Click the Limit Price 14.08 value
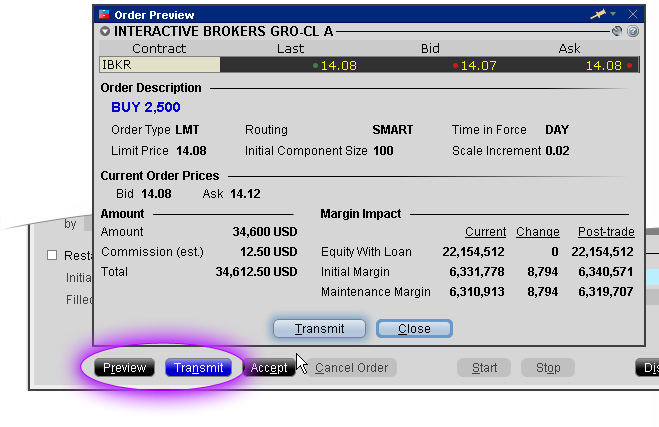 [191, 151]
